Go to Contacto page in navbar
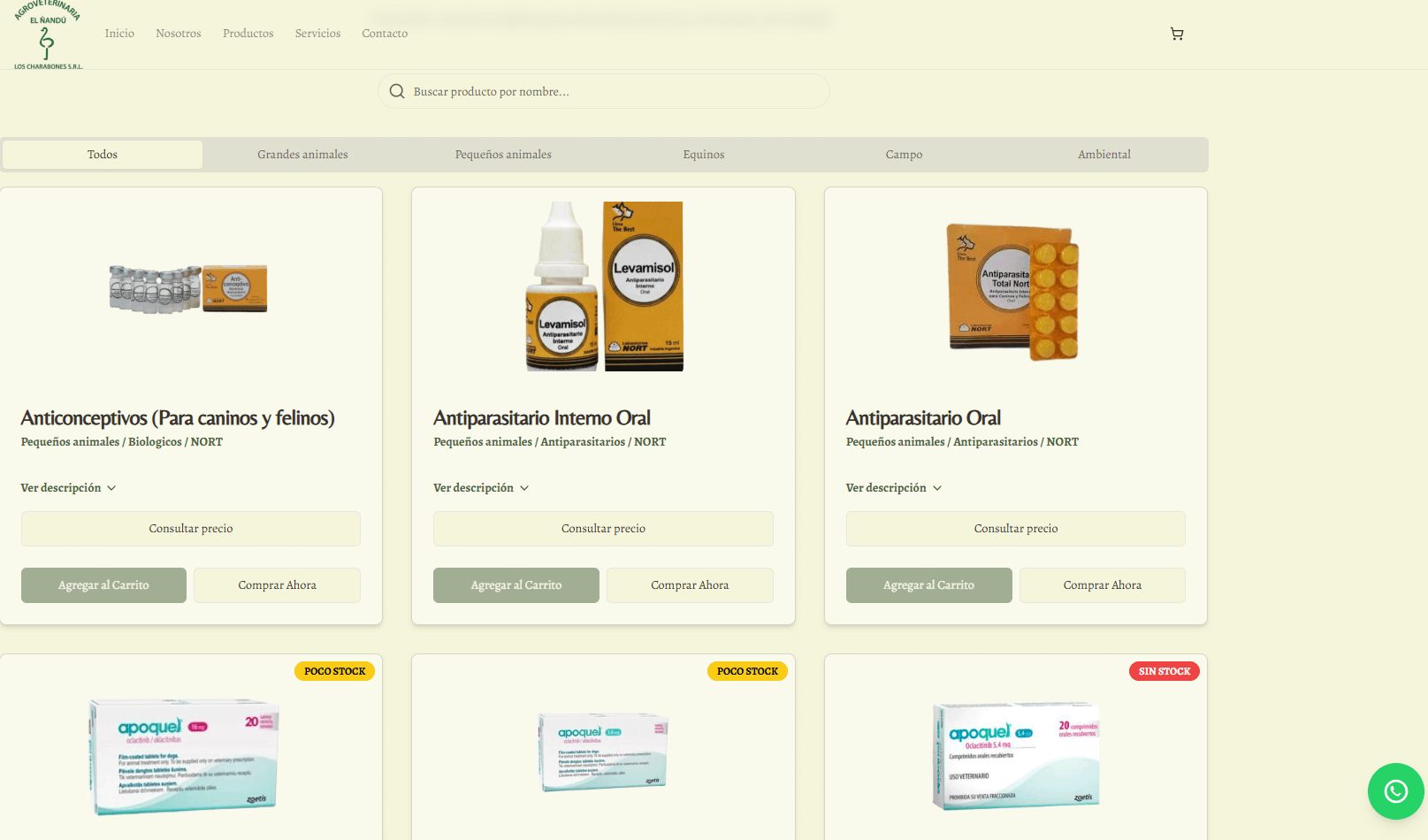 (x=385, y=34)
